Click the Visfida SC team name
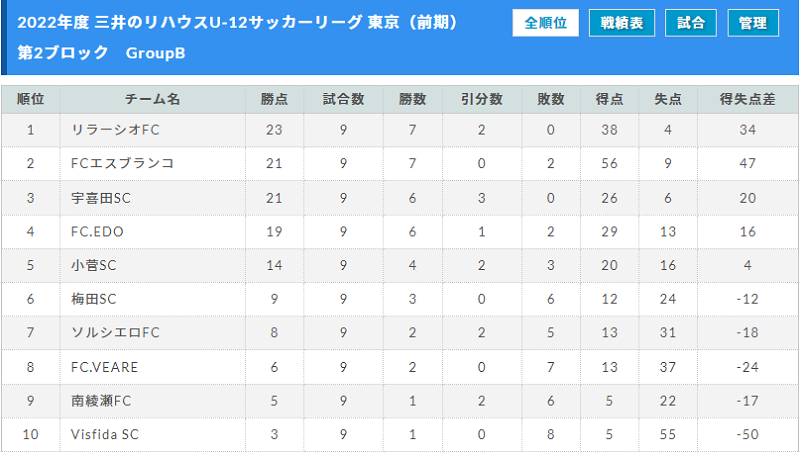Screen dimensions: 800x457 [x=105, y=435]
